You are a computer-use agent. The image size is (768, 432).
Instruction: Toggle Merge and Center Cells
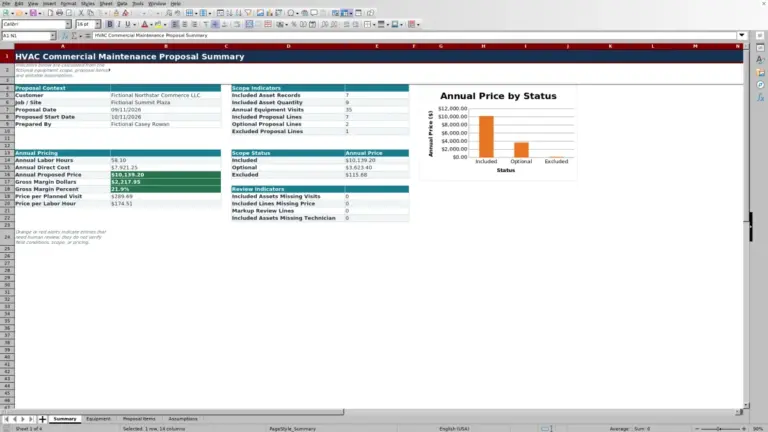[249, 24]
